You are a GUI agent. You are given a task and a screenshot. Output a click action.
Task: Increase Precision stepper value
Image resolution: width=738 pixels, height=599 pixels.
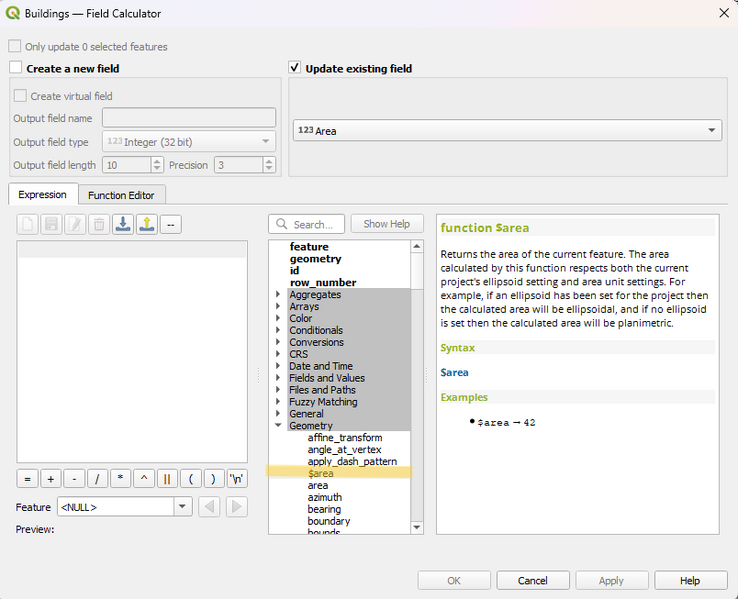[x=269, y=161]
